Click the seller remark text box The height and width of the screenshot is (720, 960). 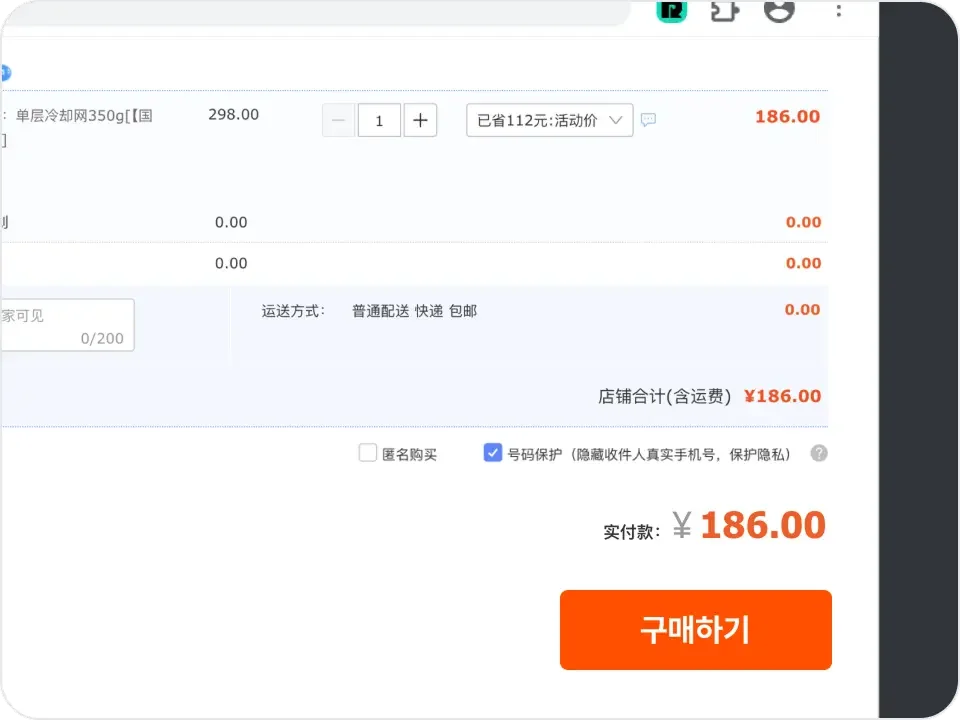point(66,325)
